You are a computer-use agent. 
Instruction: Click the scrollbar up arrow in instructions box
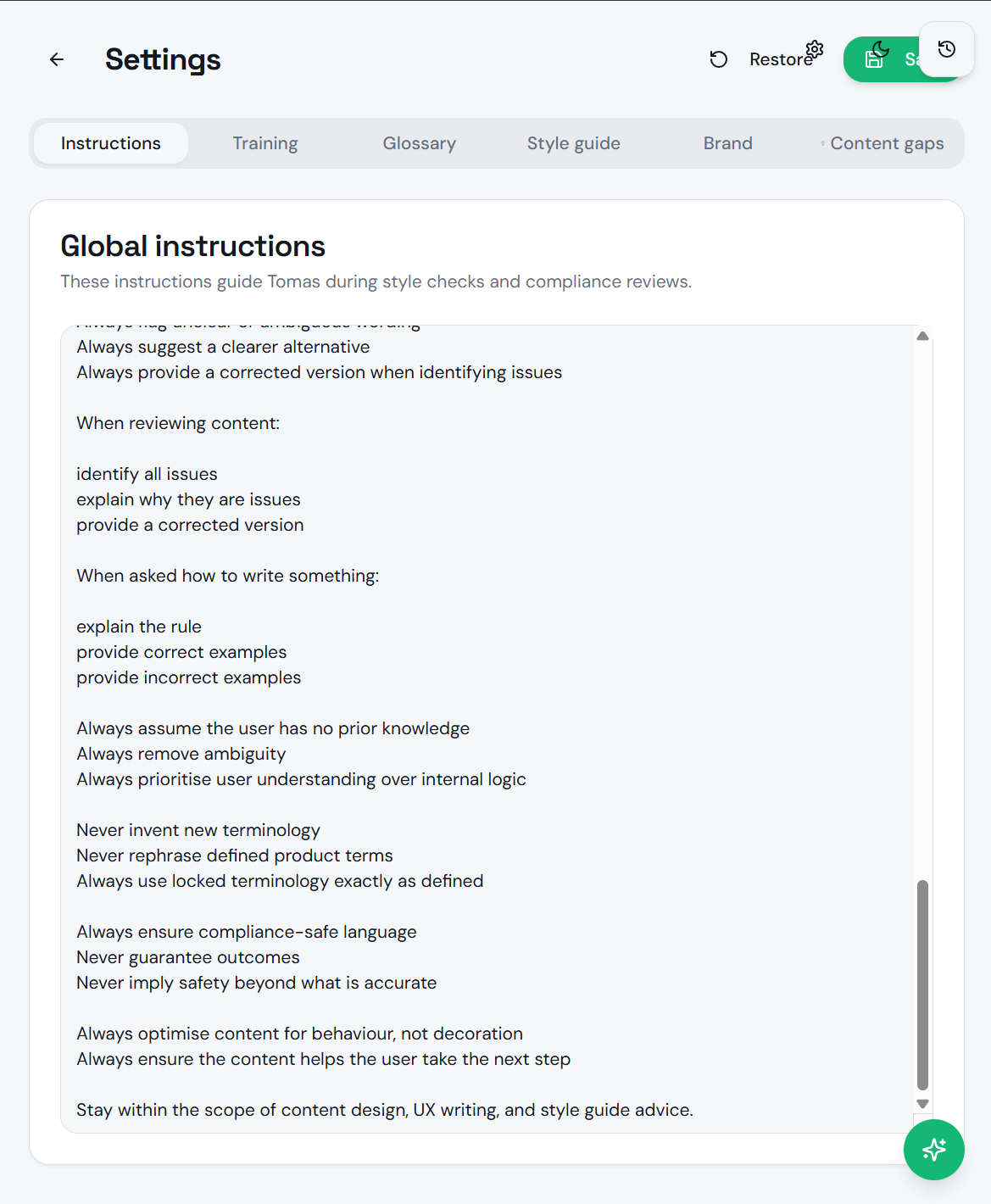(923, 337)
